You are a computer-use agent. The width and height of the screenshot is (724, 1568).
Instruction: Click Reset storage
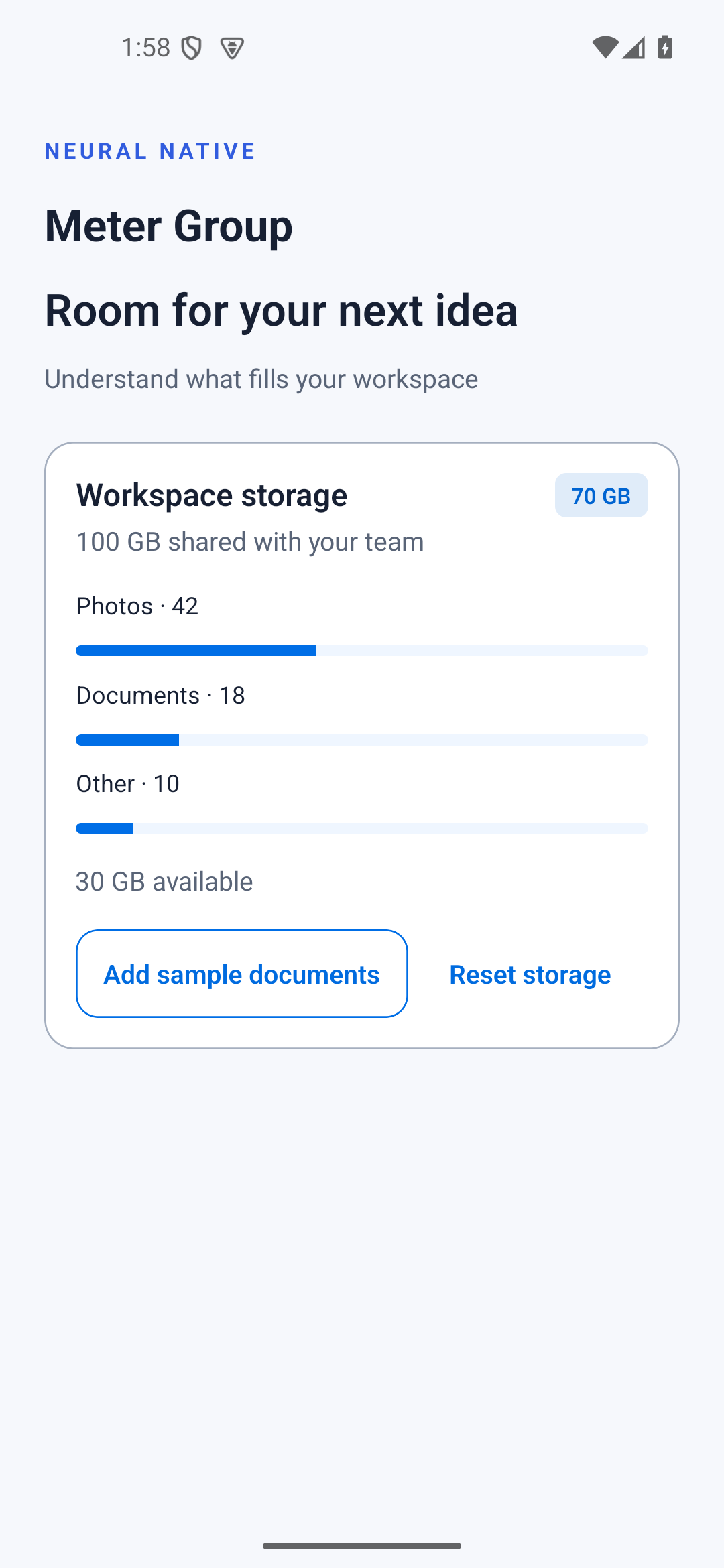tap(530, 974)
